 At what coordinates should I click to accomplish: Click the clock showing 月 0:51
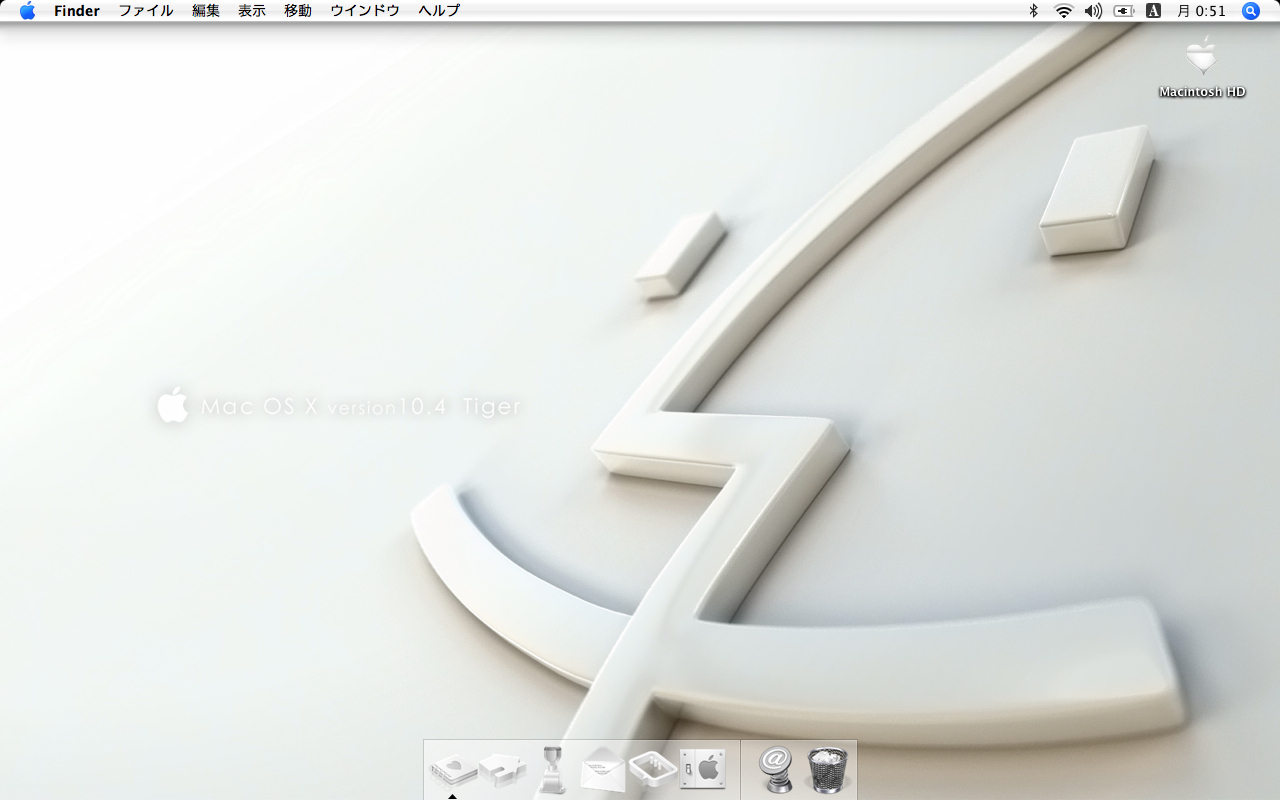click(1201, 11)
